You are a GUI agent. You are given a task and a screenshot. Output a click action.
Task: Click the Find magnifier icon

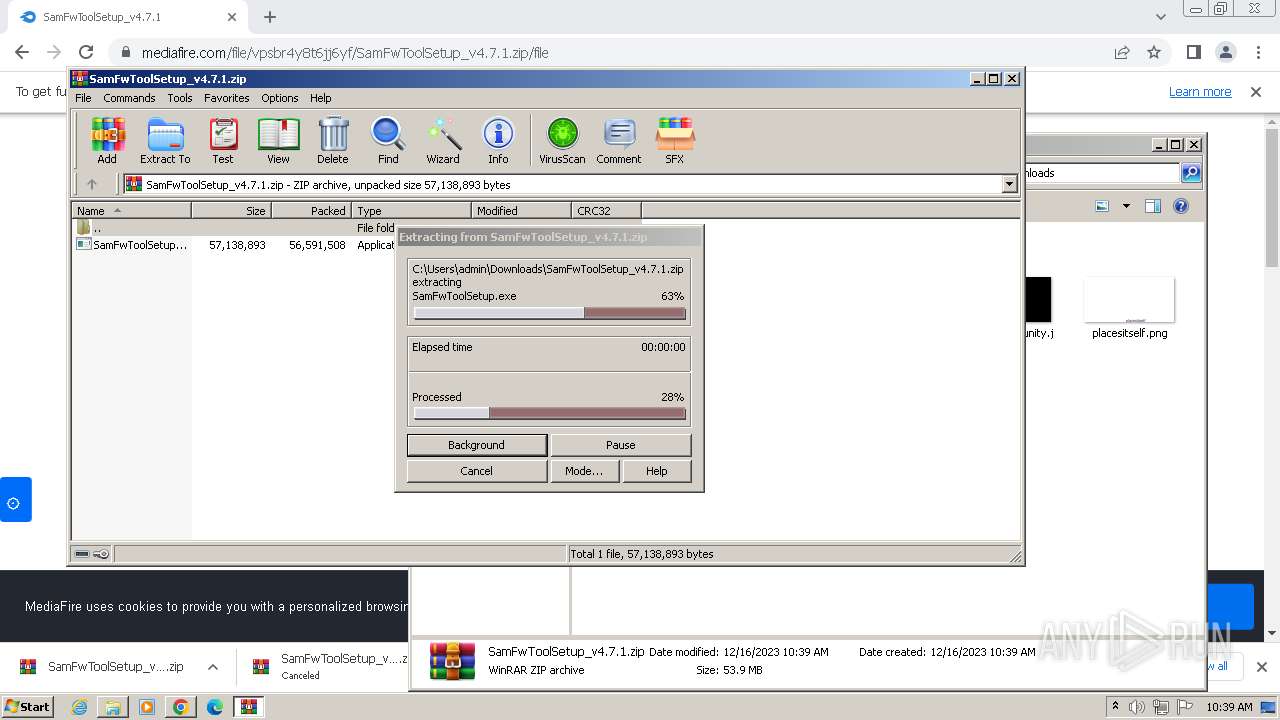coord(388,140)
